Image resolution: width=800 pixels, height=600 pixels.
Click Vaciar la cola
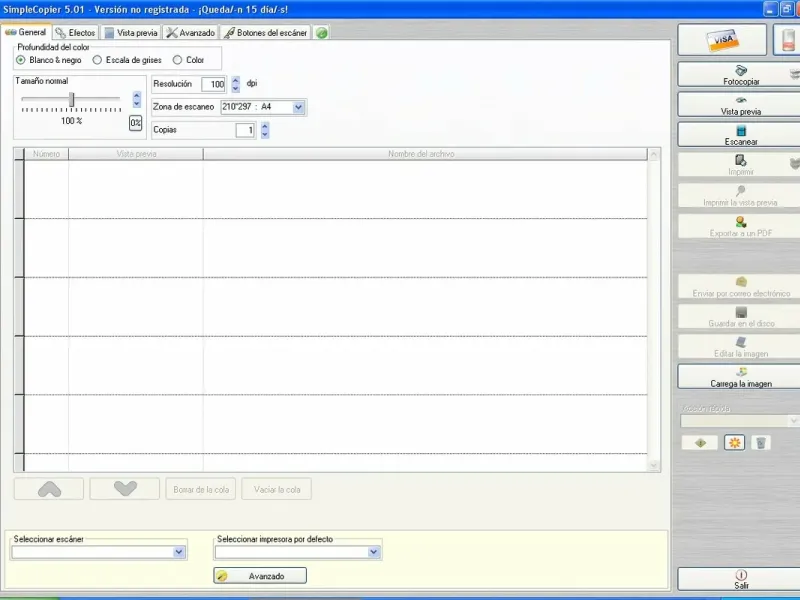pyautogui.click(x=277, y=489)
